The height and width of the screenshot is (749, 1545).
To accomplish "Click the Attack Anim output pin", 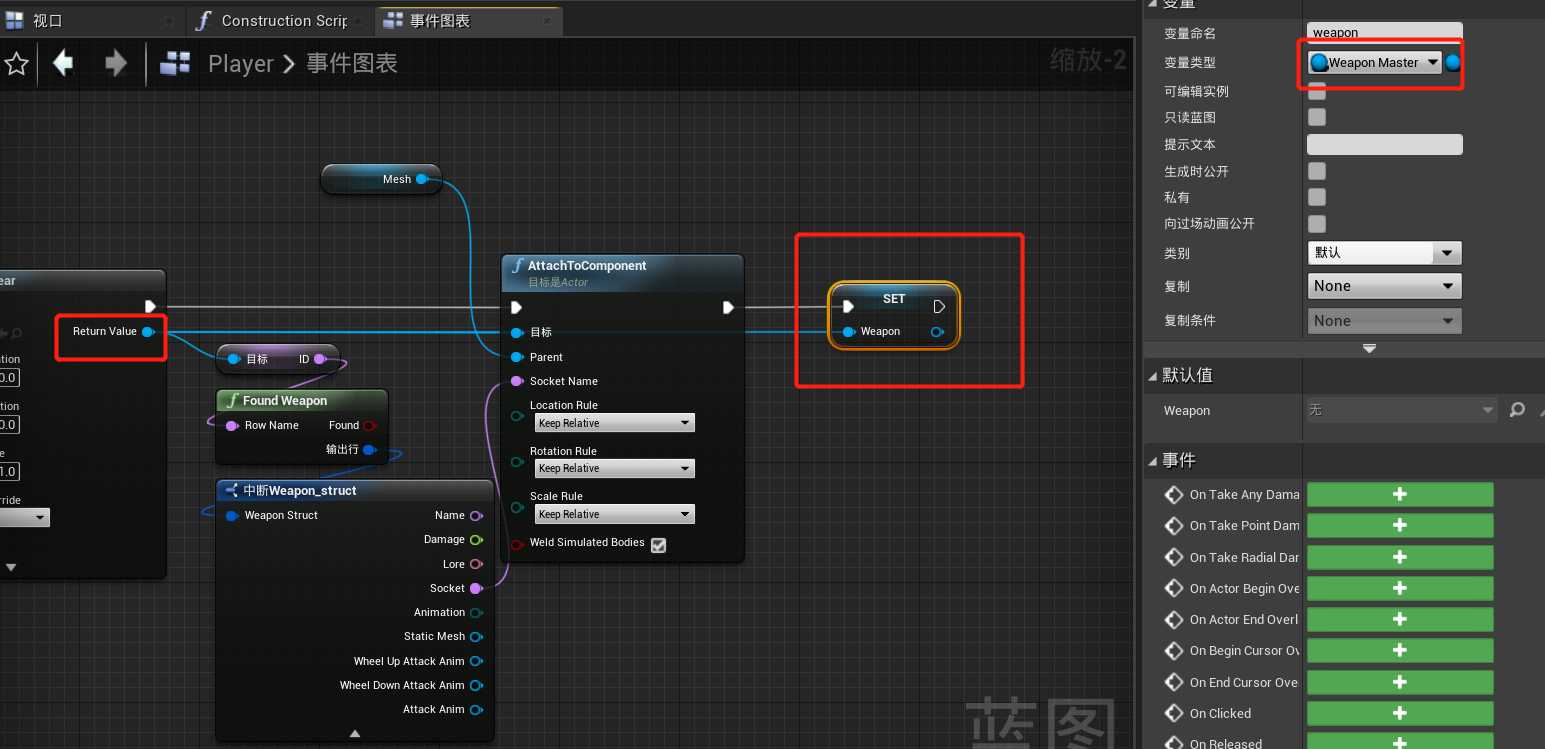I will click(476, 710).
